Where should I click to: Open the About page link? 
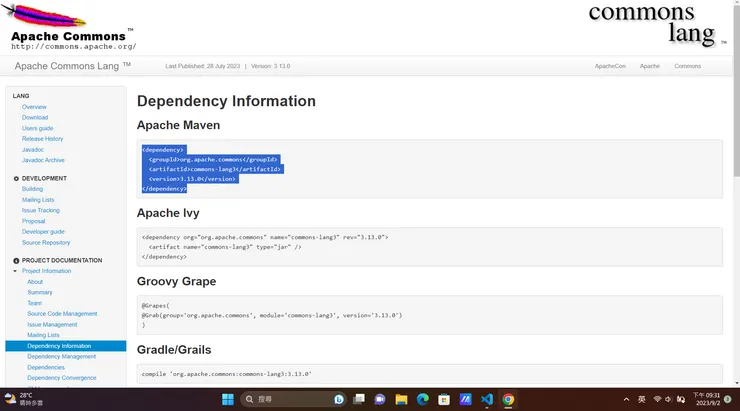coord(35,282)
